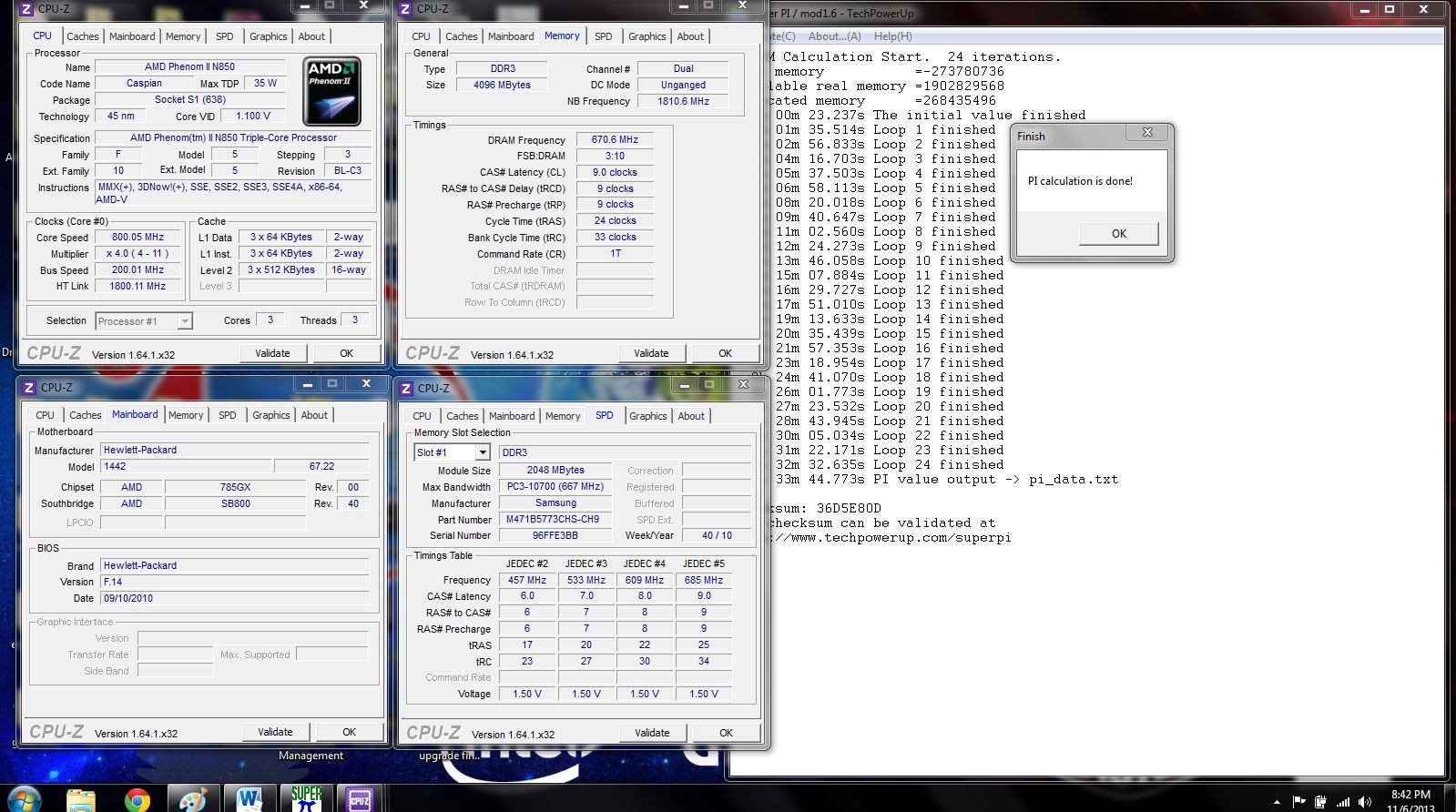
Task: Click the DRAM Frequency value 670.6 MHz
Action: click(x=615, y=140)
